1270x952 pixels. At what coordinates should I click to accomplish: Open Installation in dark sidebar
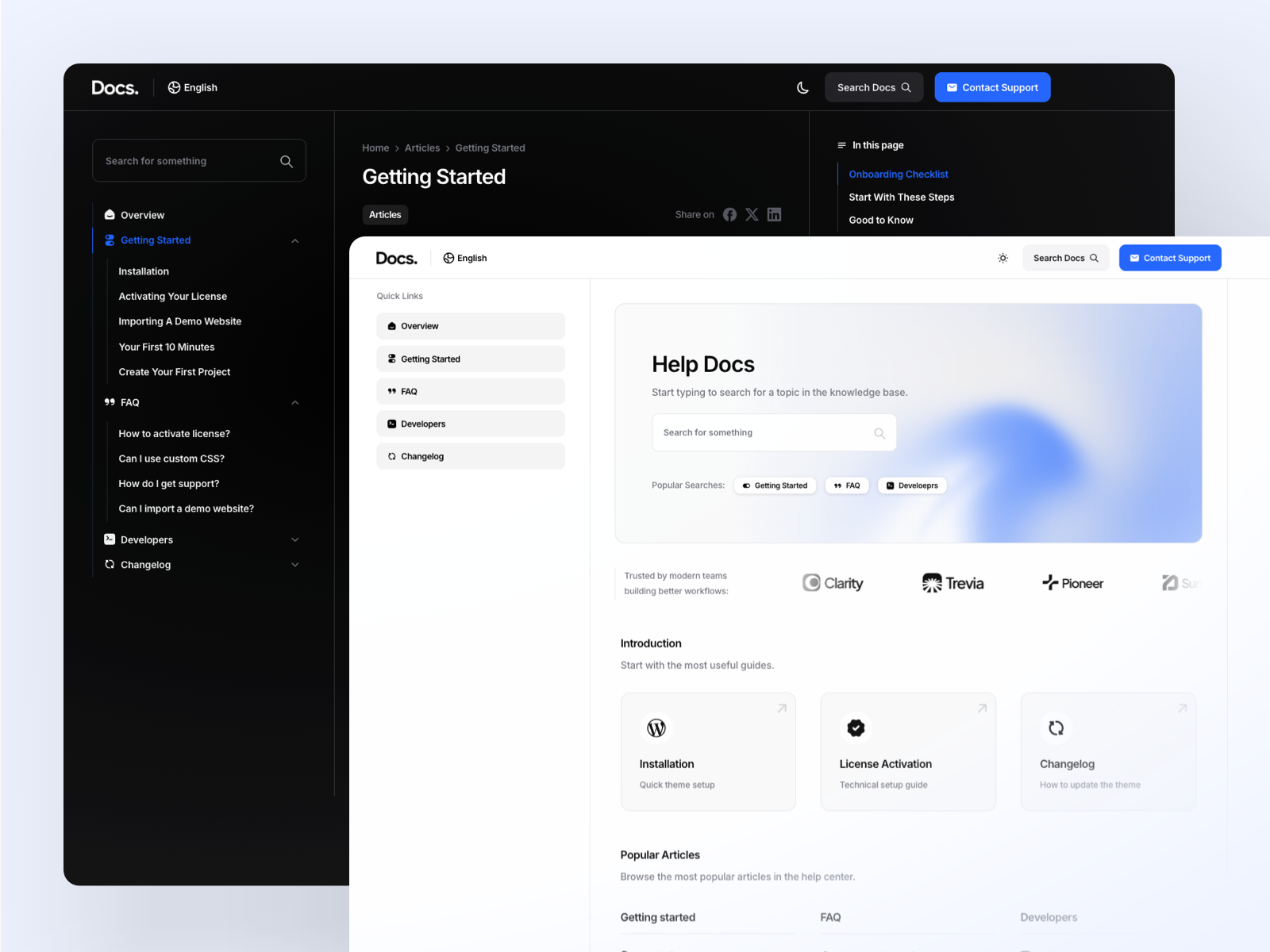coord(144,271)
